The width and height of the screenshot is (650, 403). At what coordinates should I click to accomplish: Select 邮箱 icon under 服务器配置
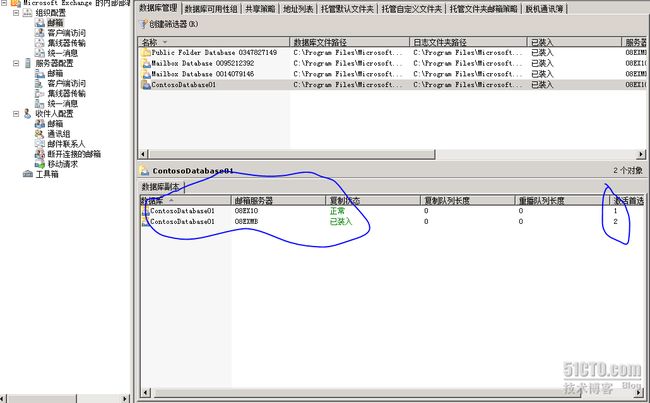pos(39,73)
